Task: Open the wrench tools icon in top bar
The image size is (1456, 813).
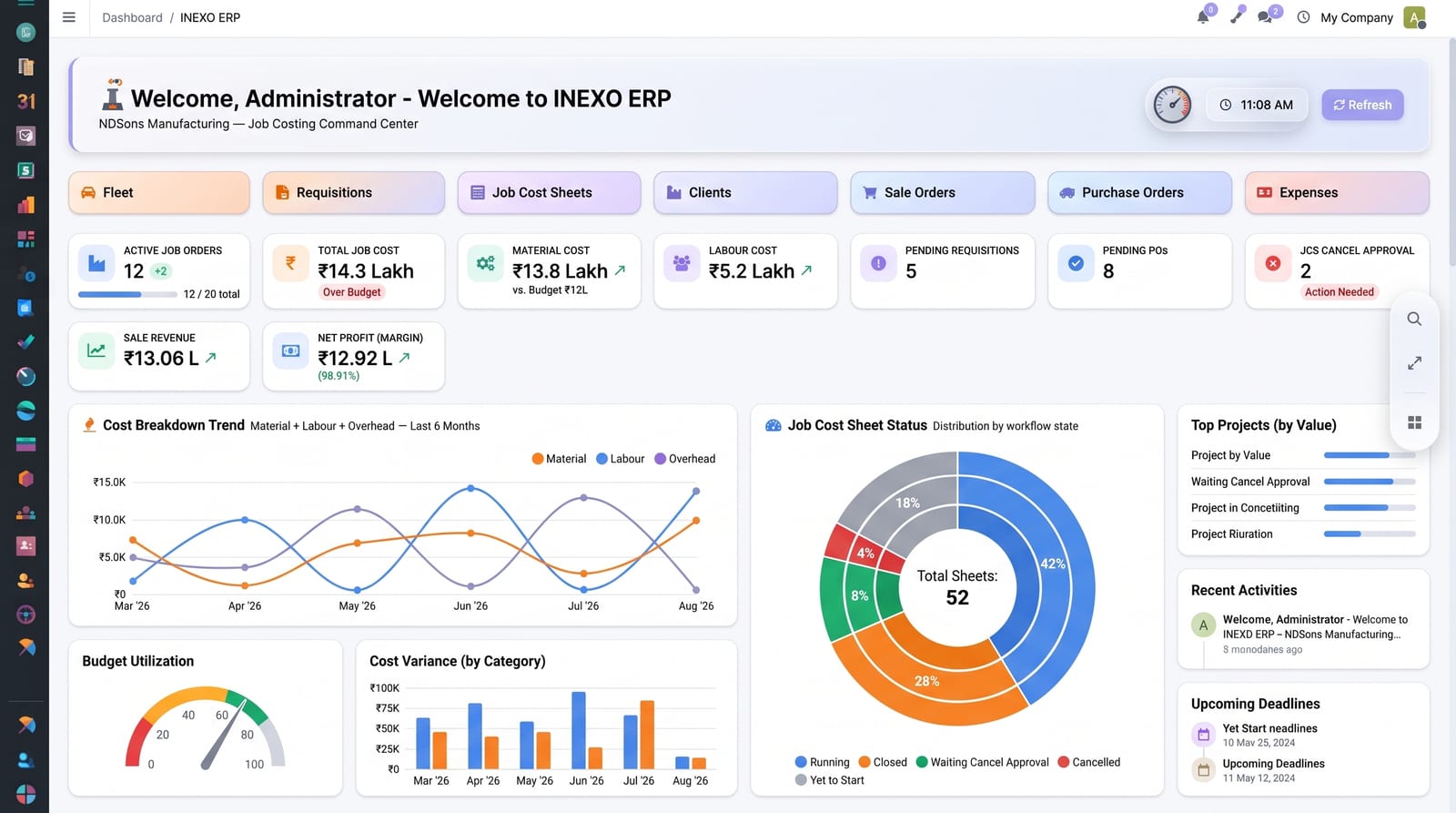Action: click(x=1236, y=17)
